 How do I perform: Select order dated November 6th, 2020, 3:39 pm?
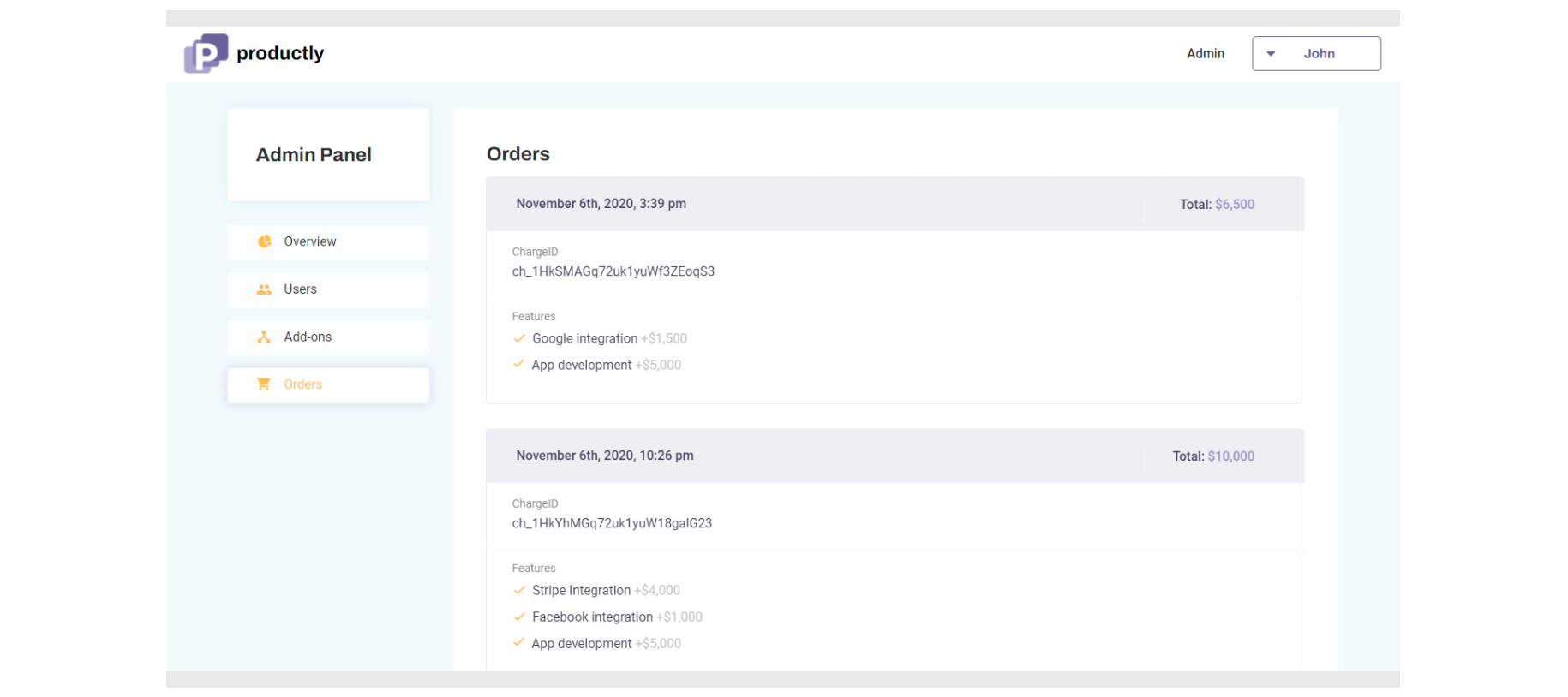(x=895, y=204)
